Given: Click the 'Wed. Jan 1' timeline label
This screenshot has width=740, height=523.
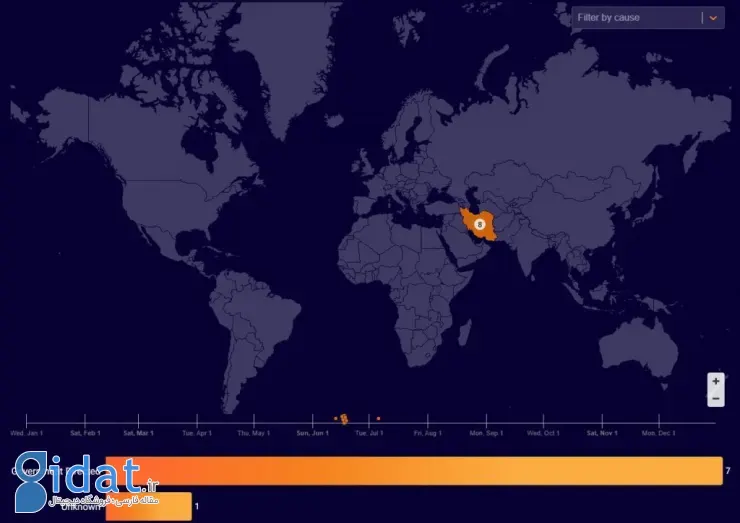Looking at the screenshot, I should [27, 433].
